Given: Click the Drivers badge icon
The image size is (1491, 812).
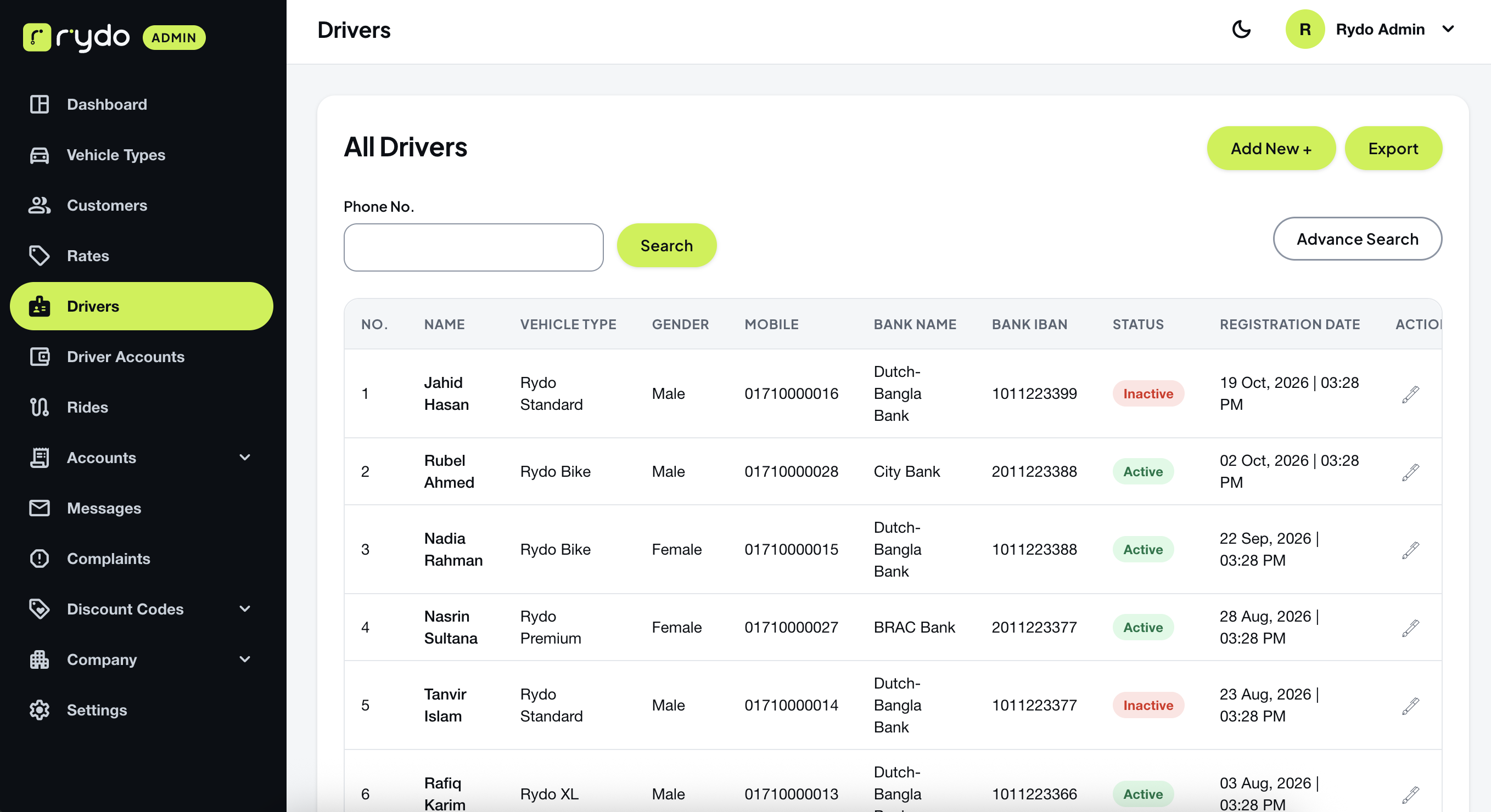Looking at the screenshot, I should pos(40,306).
